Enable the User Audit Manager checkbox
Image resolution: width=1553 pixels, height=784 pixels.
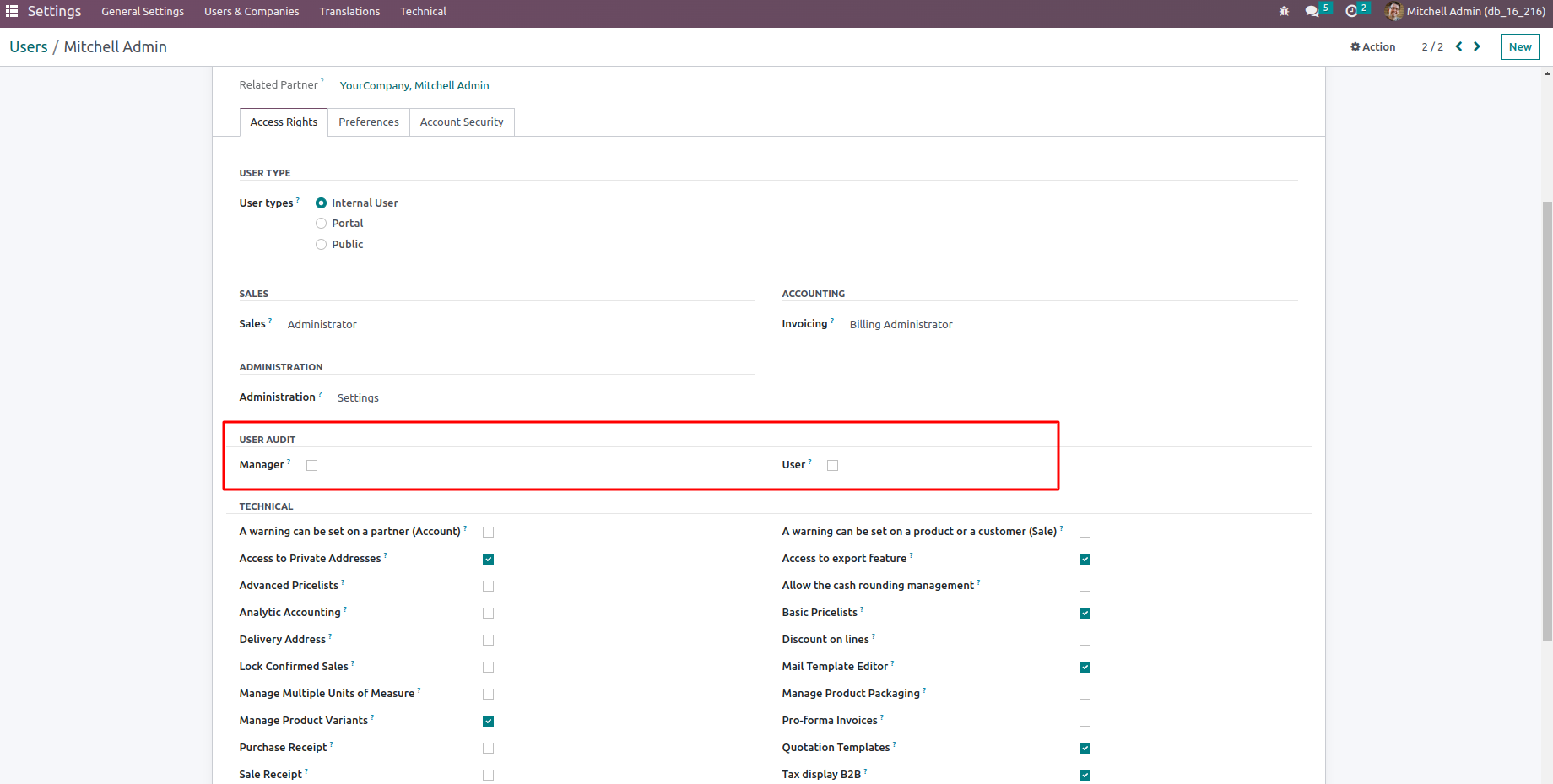(312, 466)
